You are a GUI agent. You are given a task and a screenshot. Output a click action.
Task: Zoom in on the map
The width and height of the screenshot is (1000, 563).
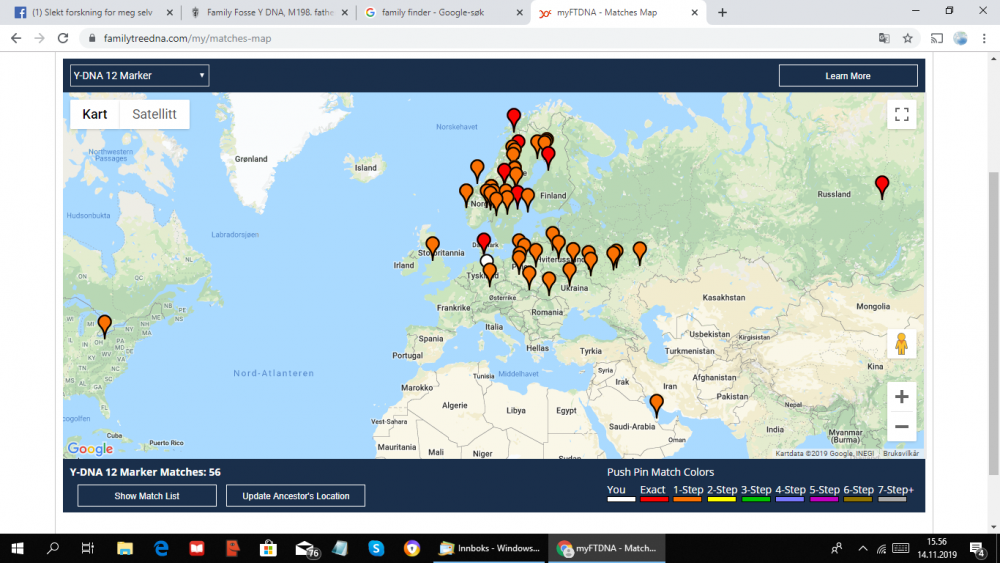[901, 397]
